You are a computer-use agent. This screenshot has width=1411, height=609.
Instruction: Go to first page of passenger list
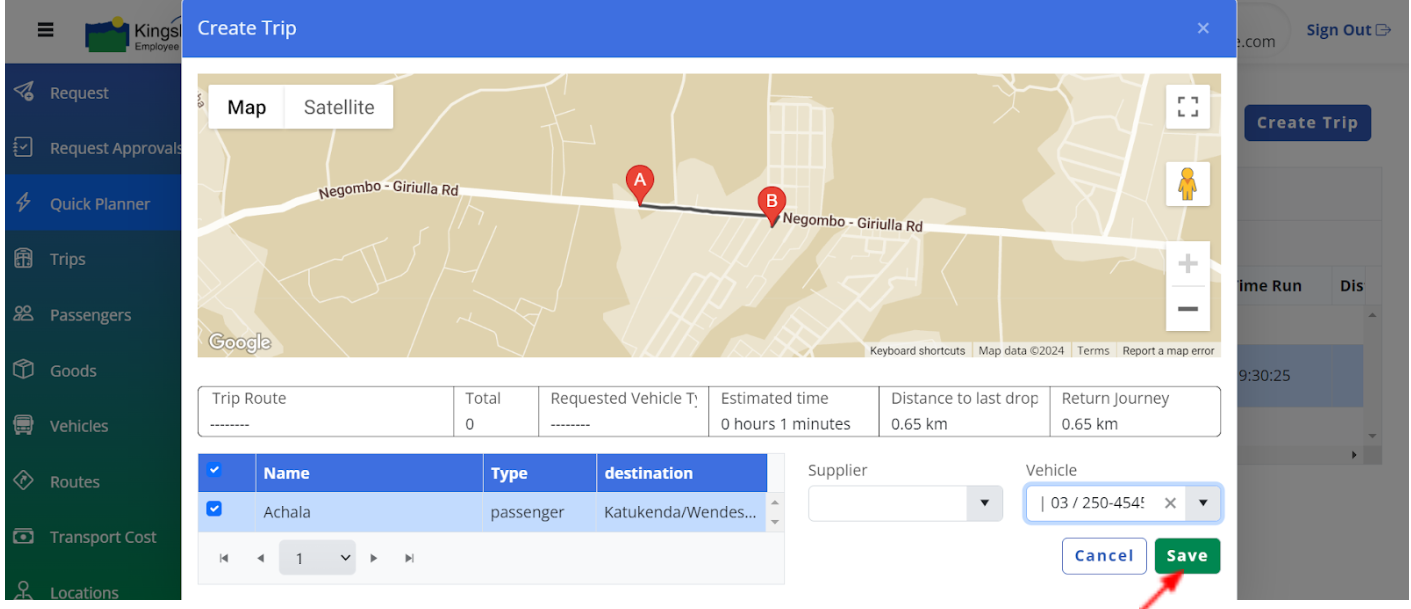(224, 558)
